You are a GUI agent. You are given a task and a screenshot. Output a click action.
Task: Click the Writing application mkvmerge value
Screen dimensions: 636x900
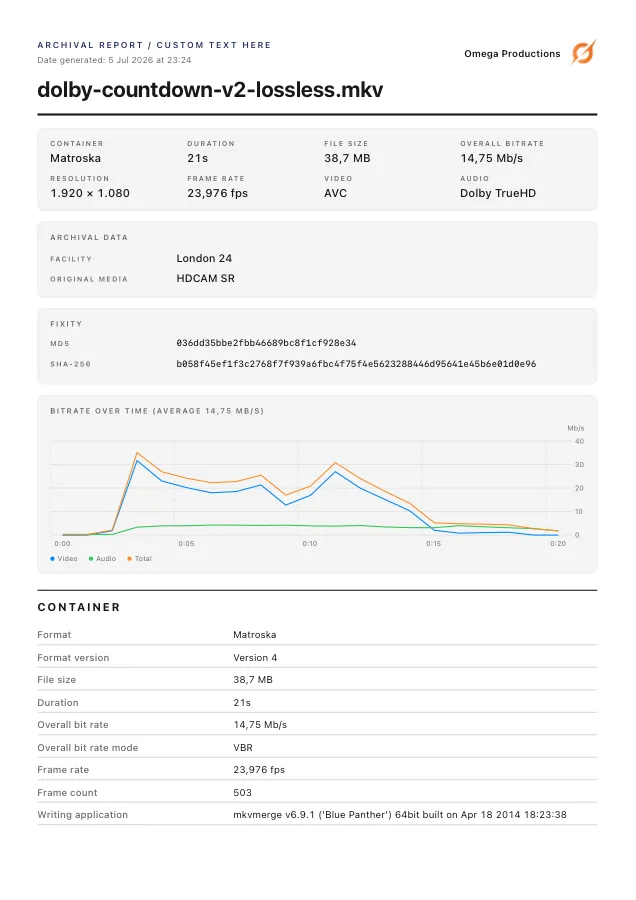[x=400, y=814]
